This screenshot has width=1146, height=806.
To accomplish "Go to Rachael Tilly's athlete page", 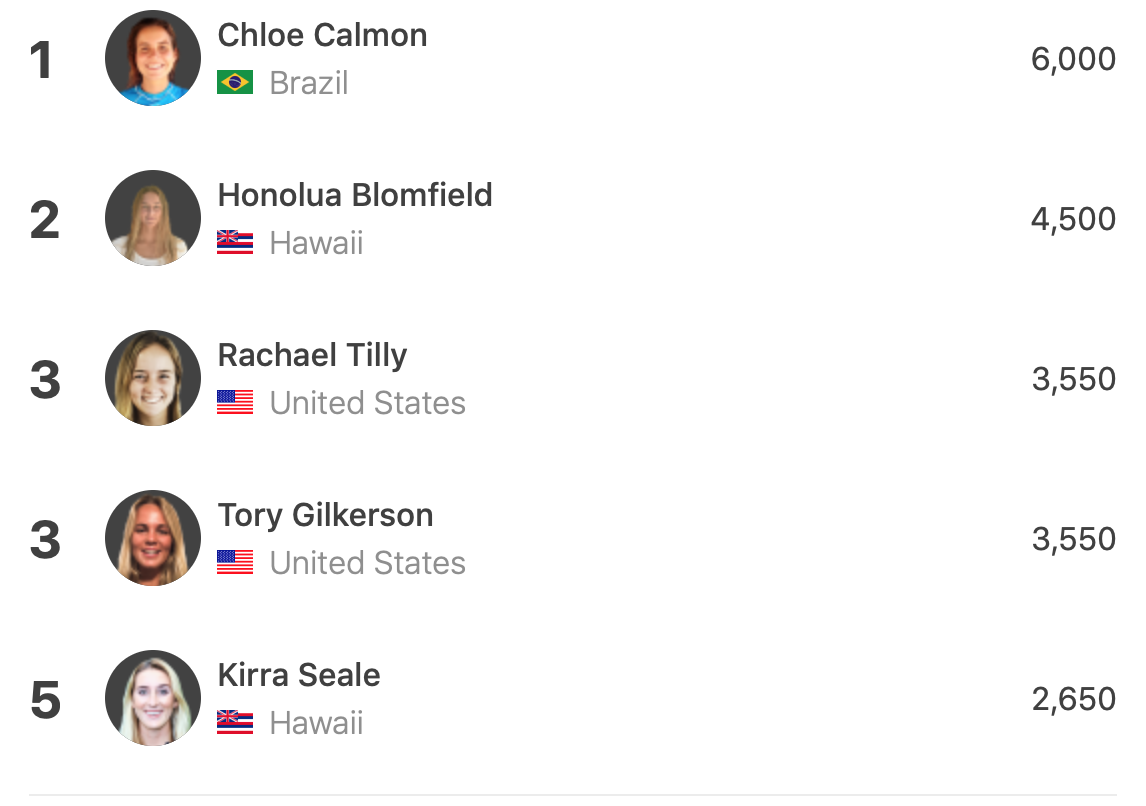I will [312, 355].
